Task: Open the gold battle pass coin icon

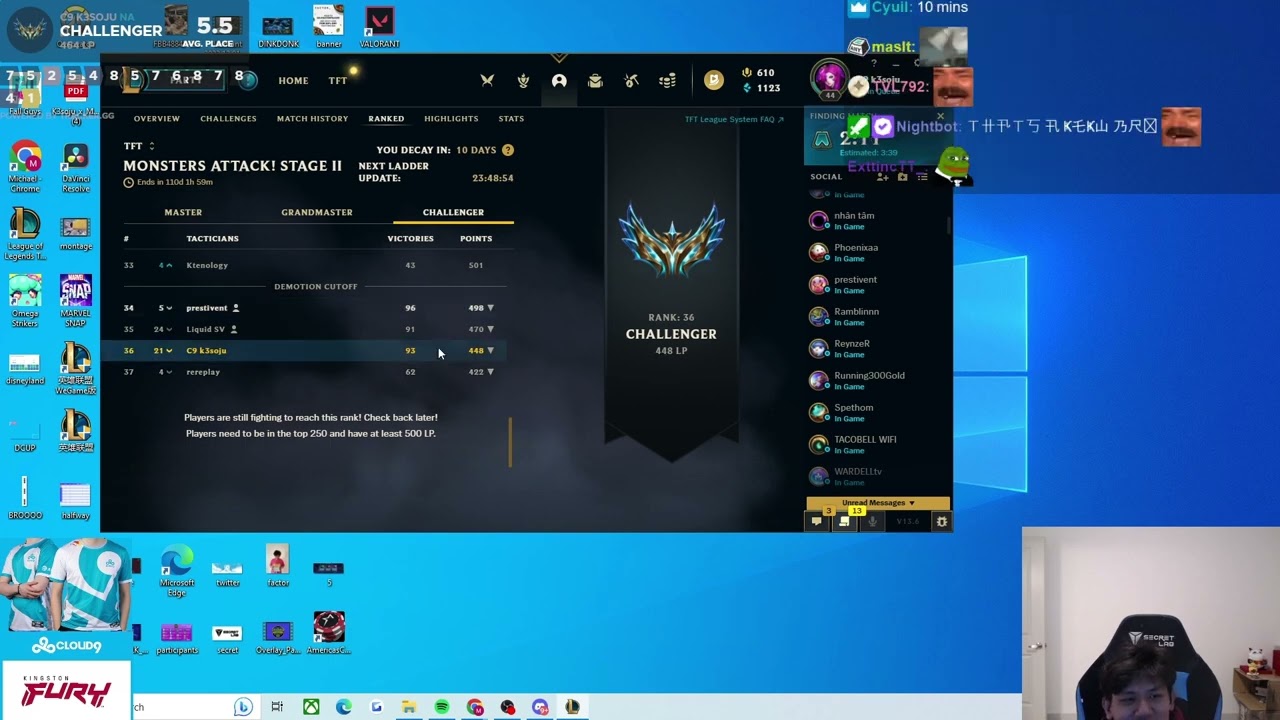Action: click(713, 81)
